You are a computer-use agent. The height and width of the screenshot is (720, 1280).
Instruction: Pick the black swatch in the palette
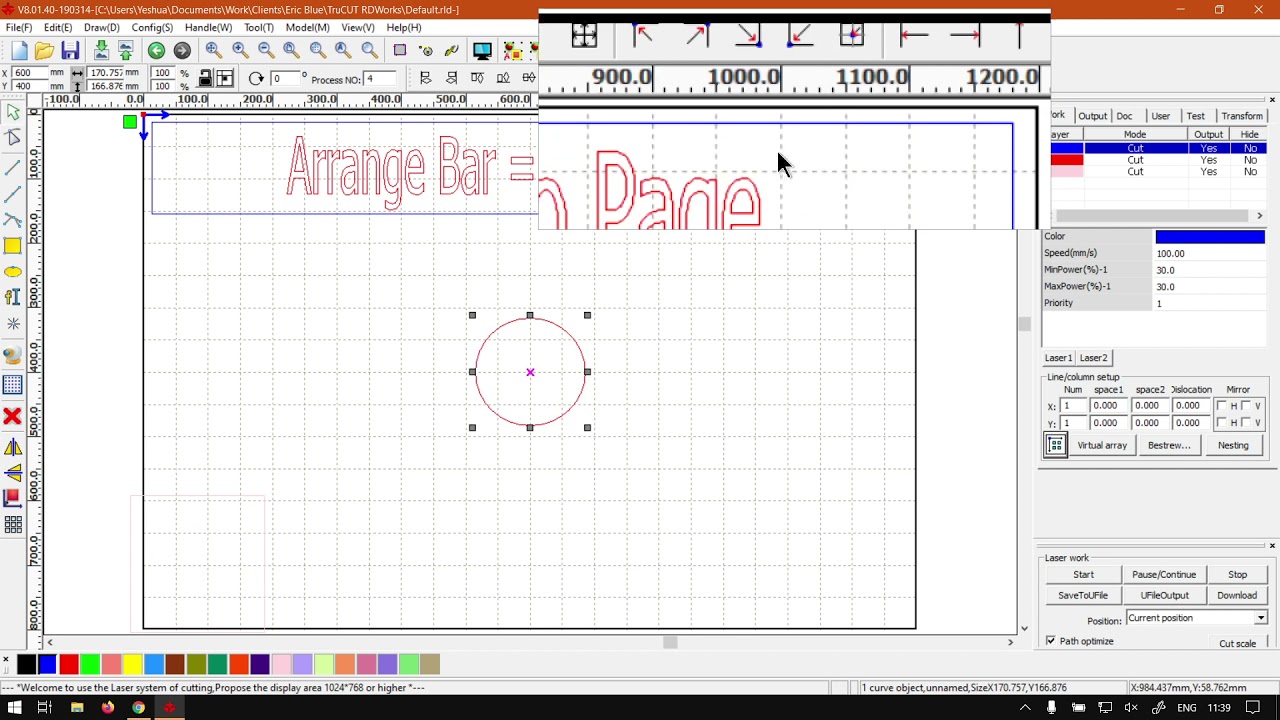click(x=27, y=664)
